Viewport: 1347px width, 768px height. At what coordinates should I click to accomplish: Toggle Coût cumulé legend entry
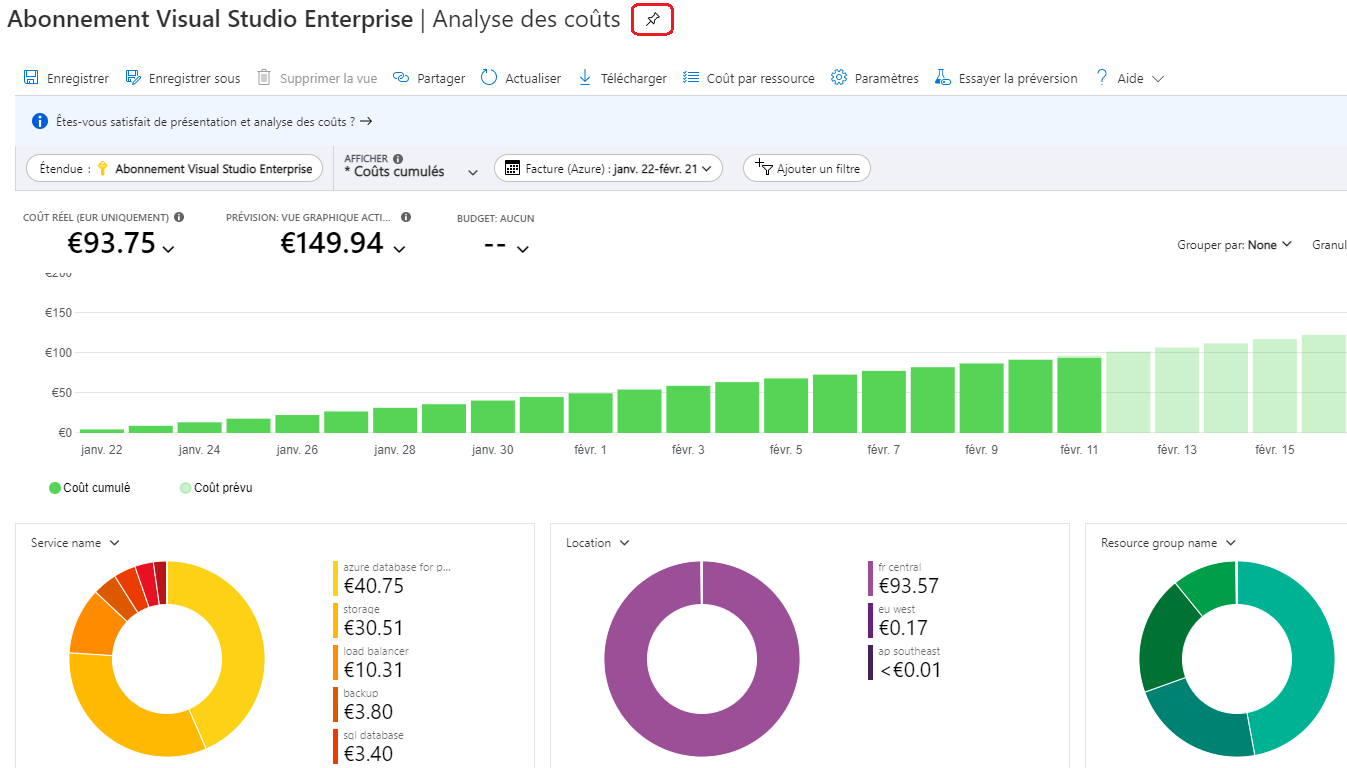pyautogui.click(x=90, y=488)
